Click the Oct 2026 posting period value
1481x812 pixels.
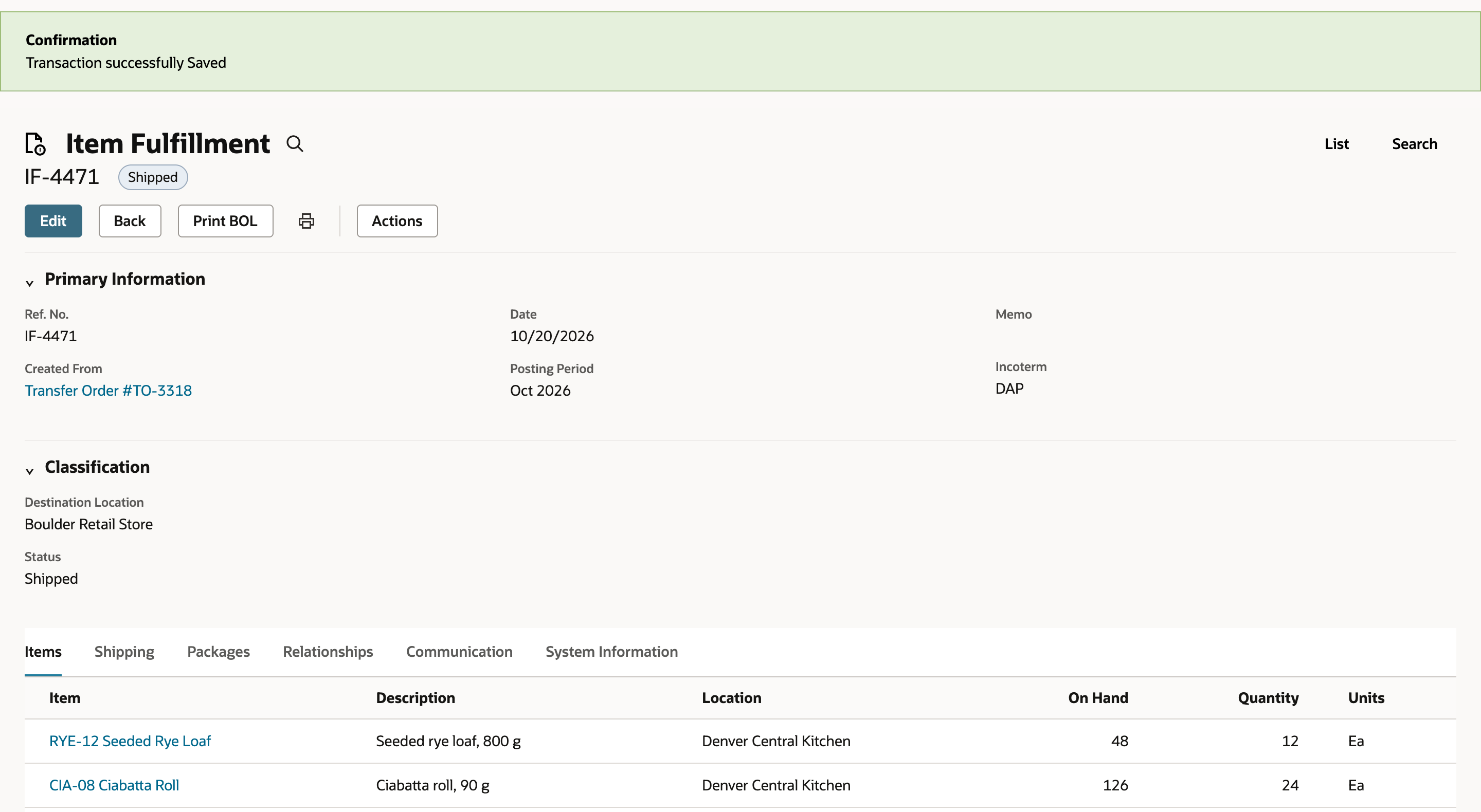pyautogui.click(x=540, y=390)
